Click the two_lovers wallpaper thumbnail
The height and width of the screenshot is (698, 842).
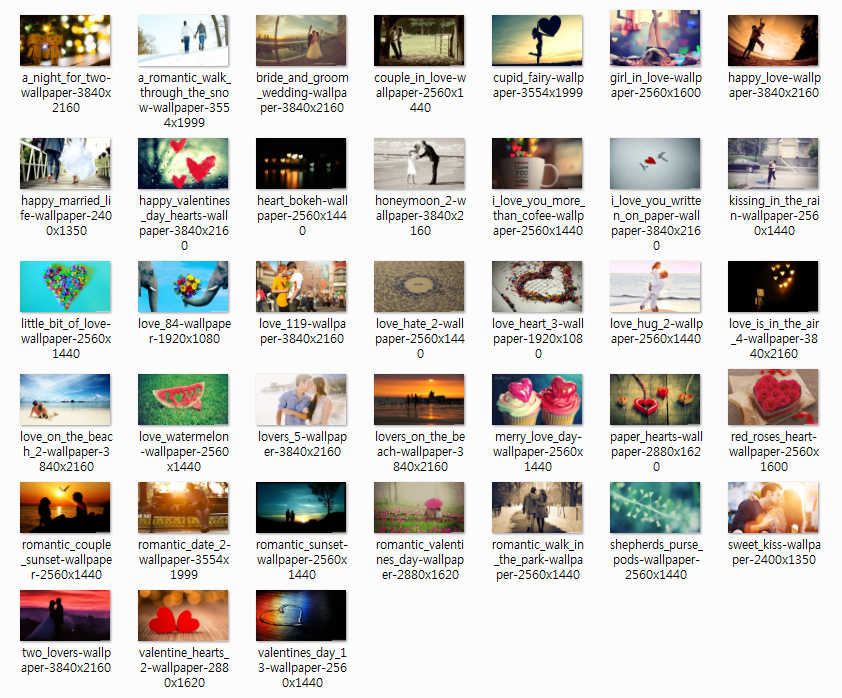65,615
